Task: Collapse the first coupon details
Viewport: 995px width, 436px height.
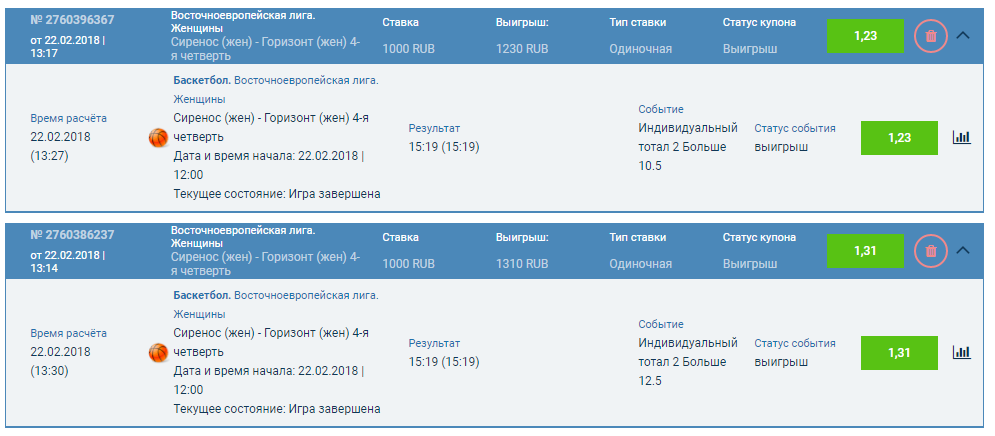Action: pyautogui.click(x=964, y=35)
